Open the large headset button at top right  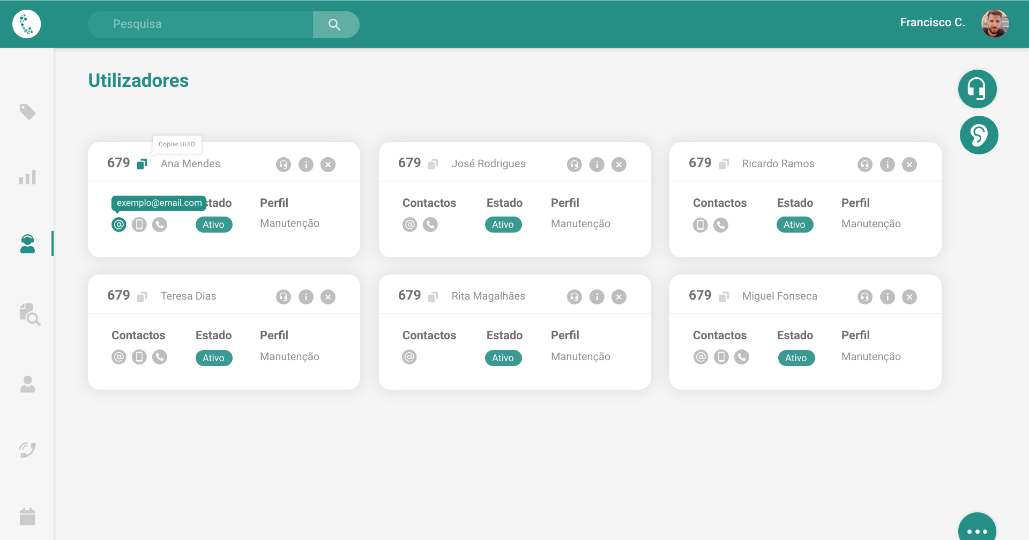click(978, 89)
